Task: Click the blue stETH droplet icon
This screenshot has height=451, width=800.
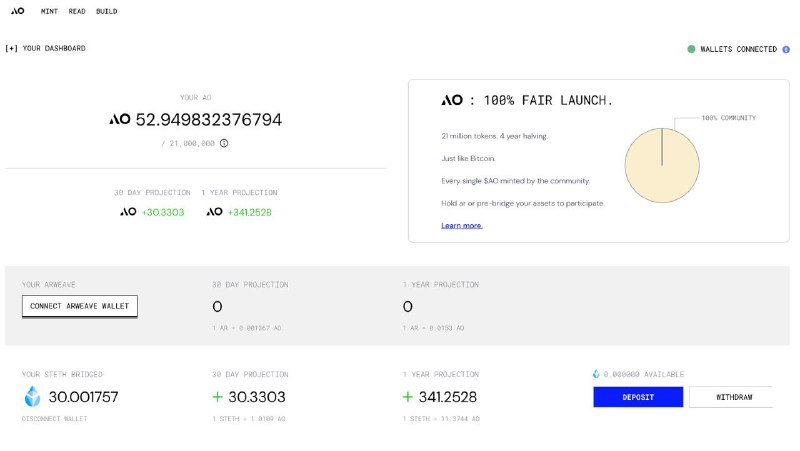Action: (33, 397)
